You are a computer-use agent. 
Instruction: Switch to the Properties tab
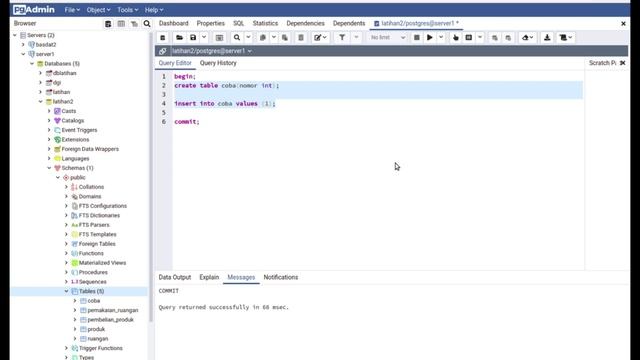[211, 23]
